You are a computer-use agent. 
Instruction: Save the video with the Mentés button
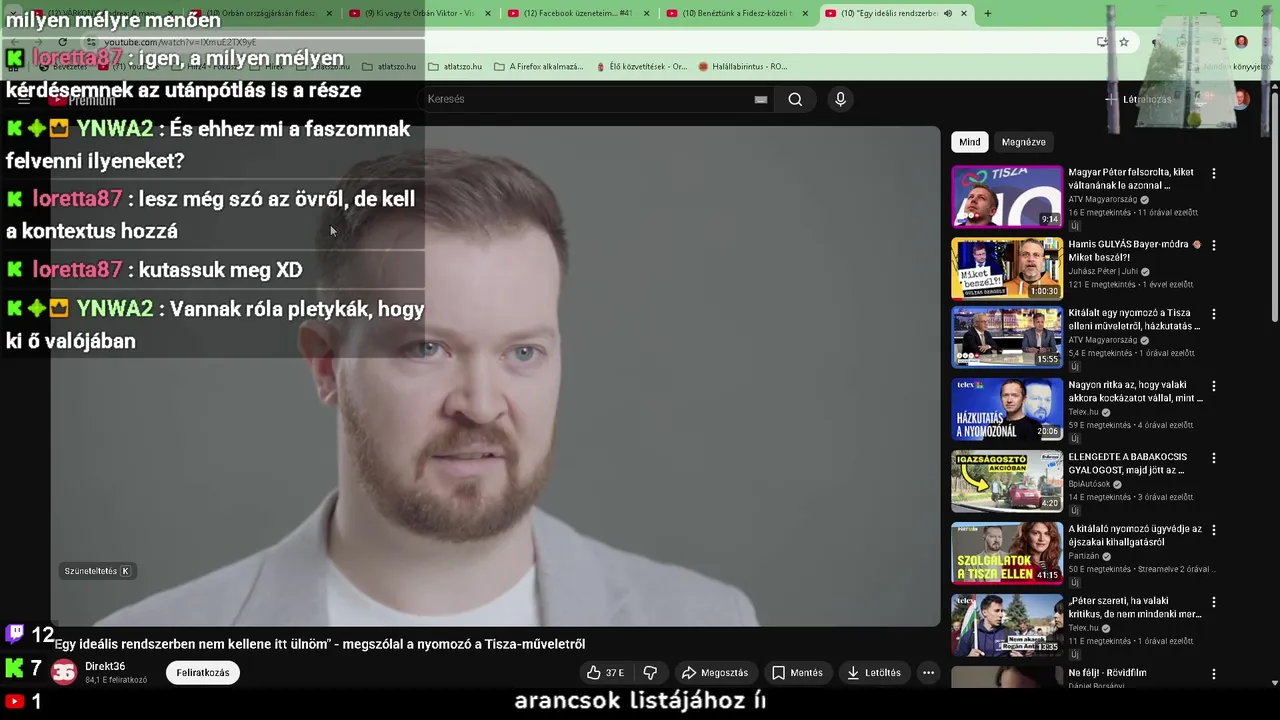[x=797, y=673]
